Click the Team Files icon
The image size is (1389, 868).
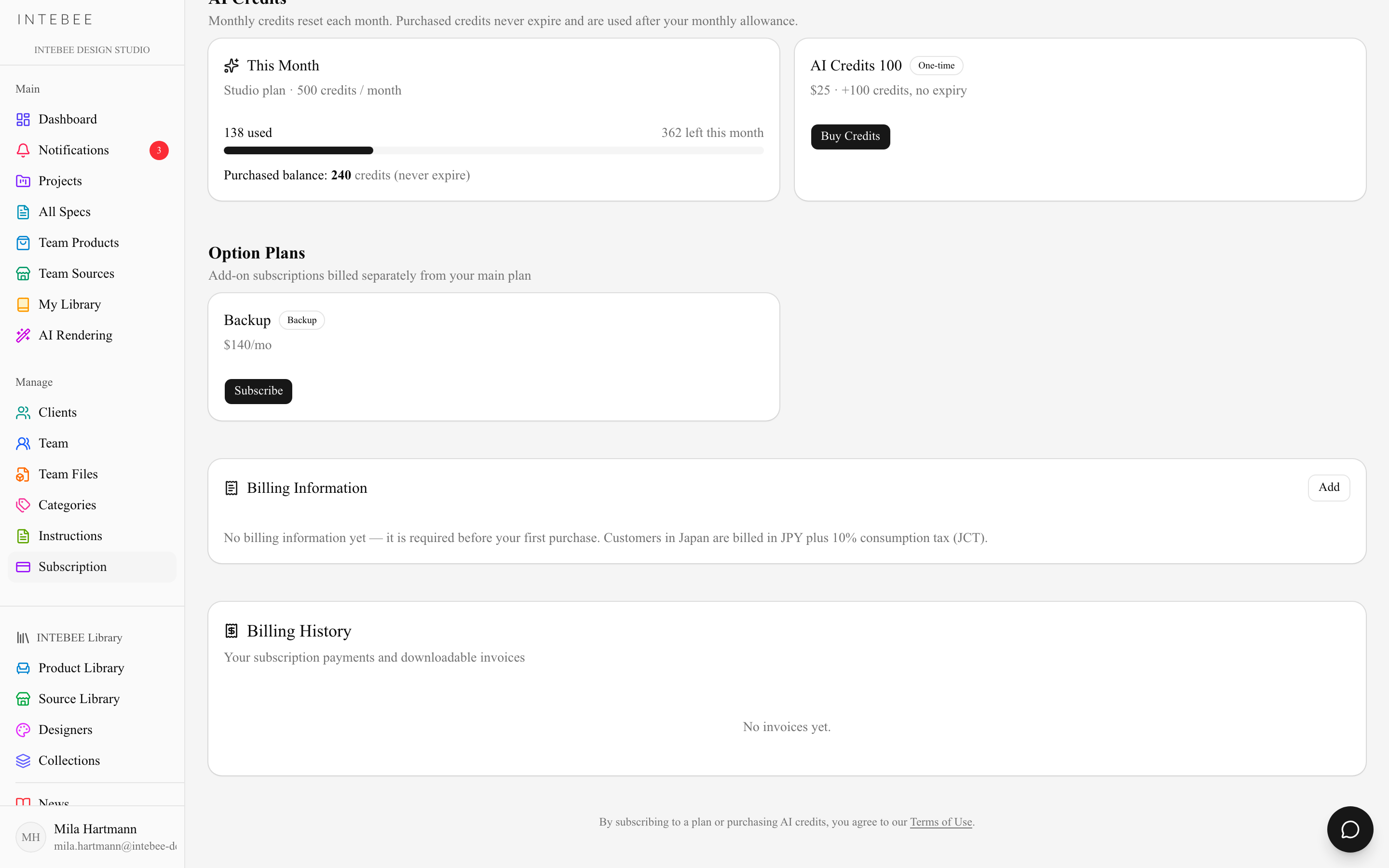(x=23, y=474)
